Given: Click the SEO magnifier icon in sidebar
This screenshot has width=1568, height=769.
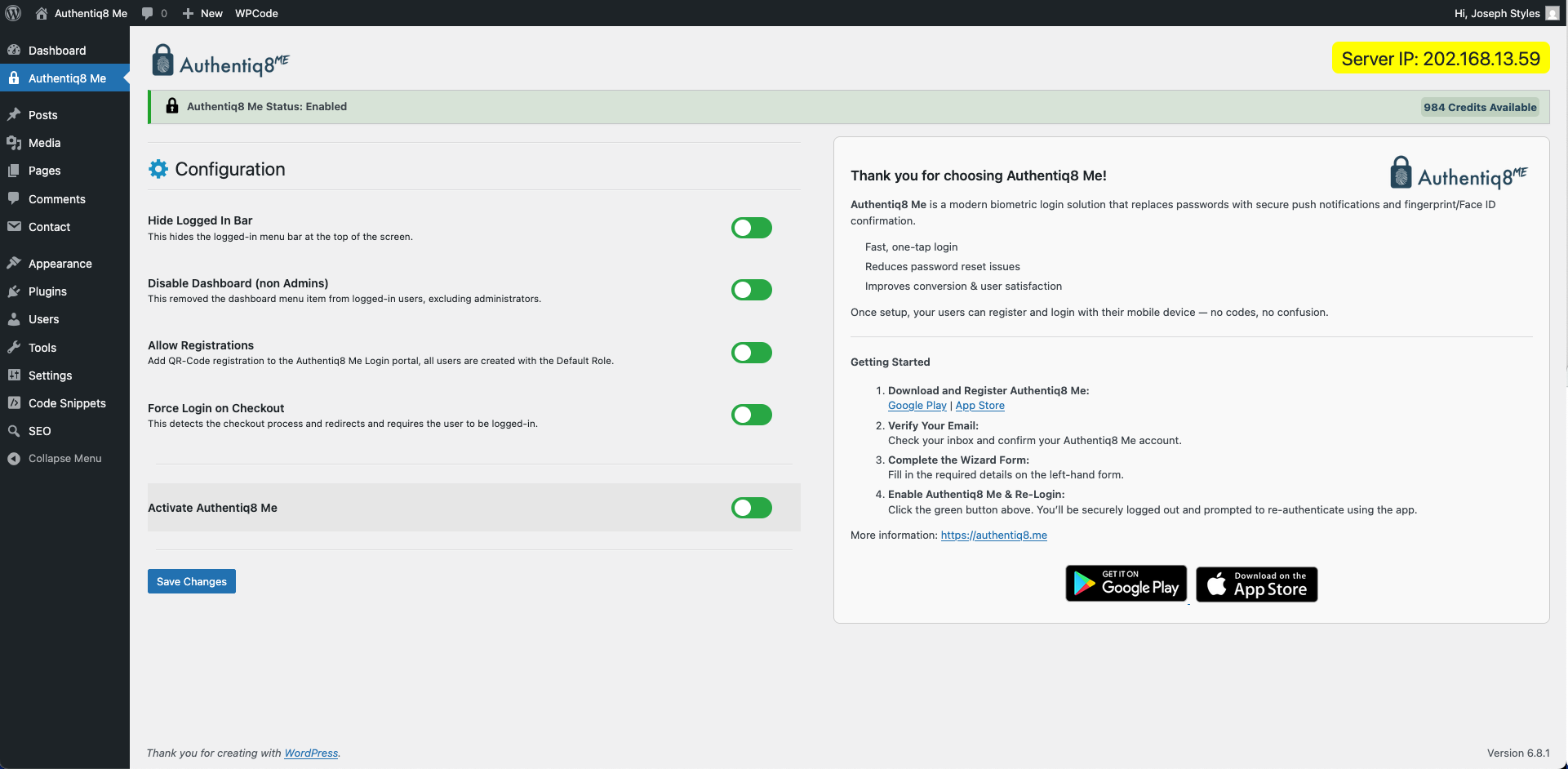Looking at the screenshot, I should tap(14, 431).
